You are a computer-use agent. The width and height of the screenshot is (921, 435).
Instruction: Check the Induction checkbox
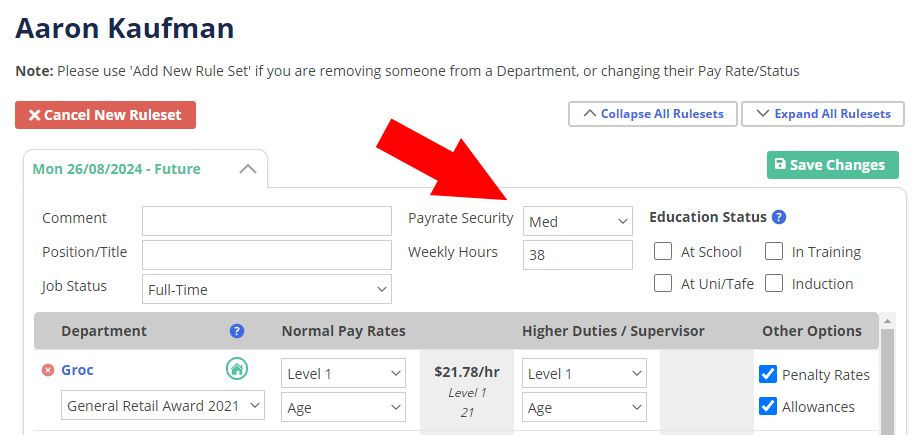[774, 284]
